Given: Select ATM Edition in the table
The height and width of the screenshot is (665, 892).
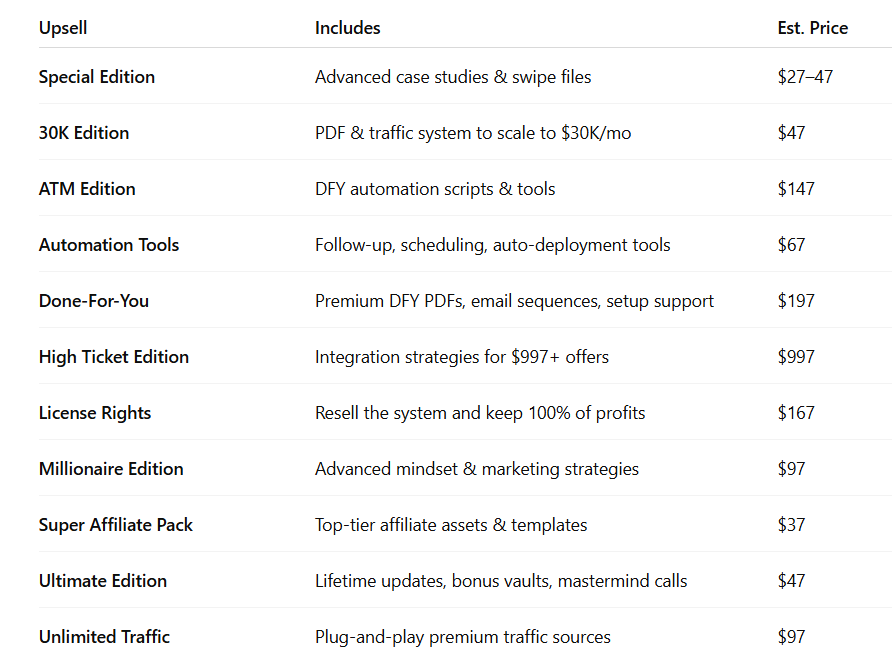Looking at the screenshot, I should [x=87, y=189].
